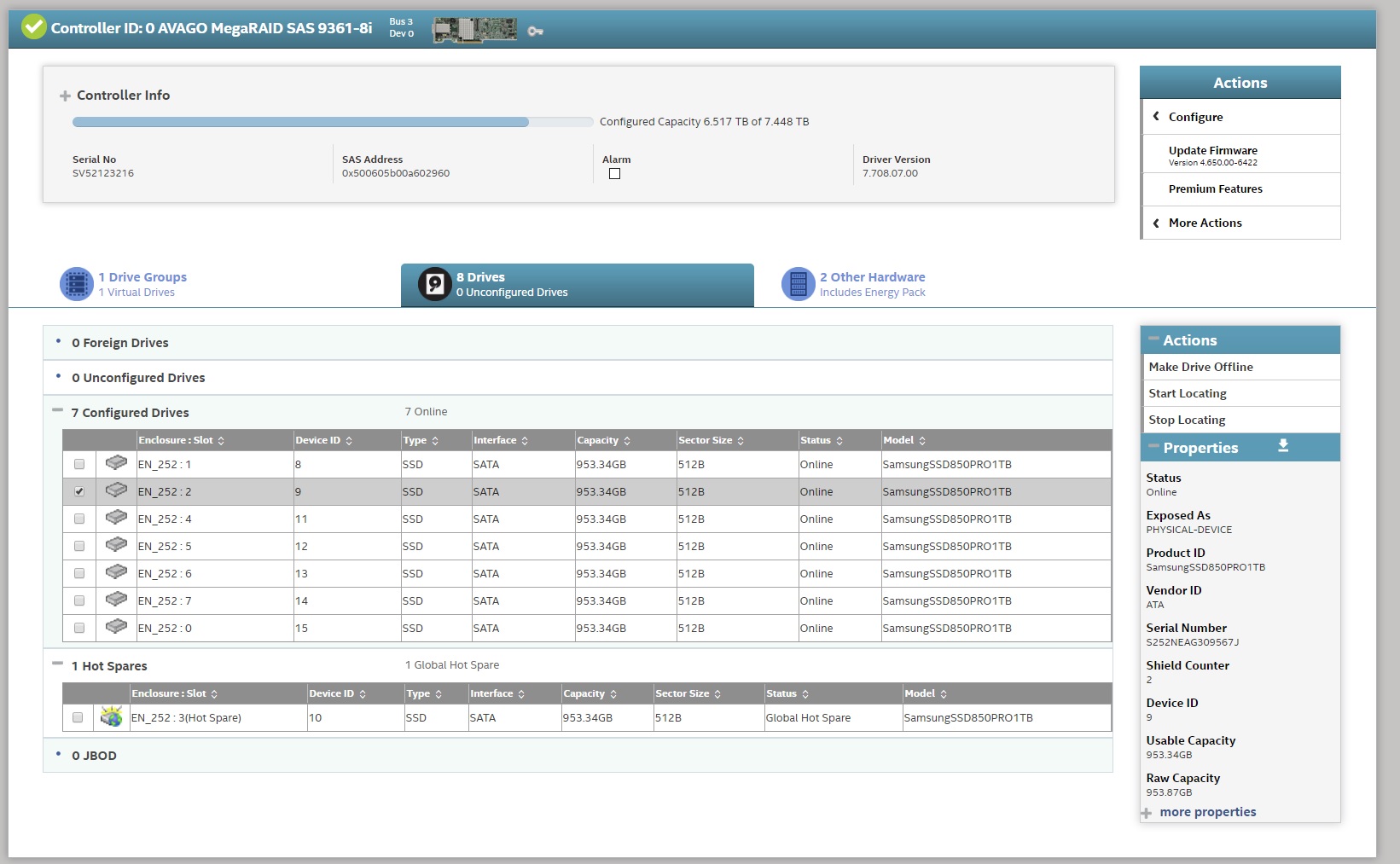Sort configured drives by Interface column
Screen dimensions: 1400x864
tap(525, 441)
